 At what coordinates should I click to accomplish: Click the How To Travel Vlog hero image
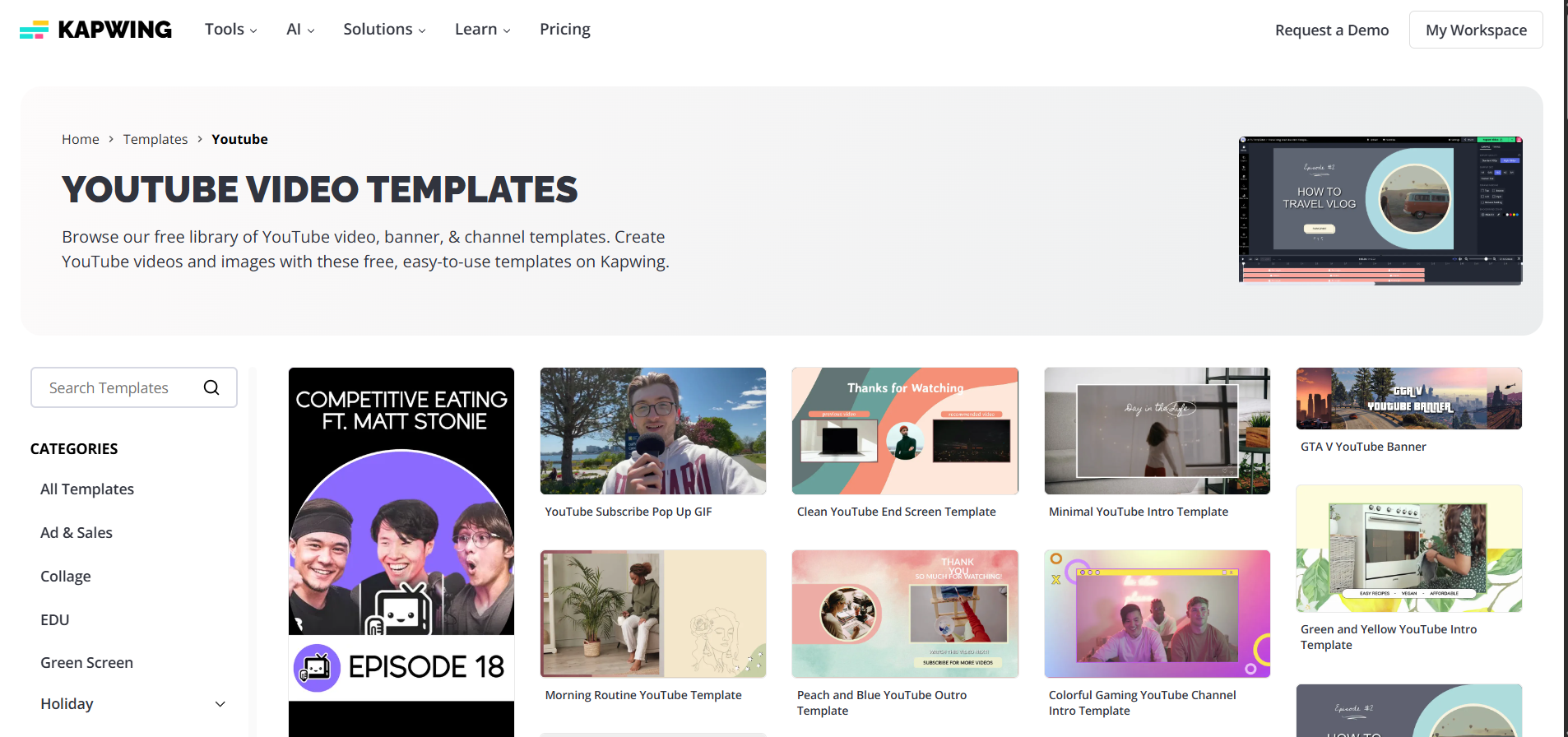click(x=1380, y=211)
